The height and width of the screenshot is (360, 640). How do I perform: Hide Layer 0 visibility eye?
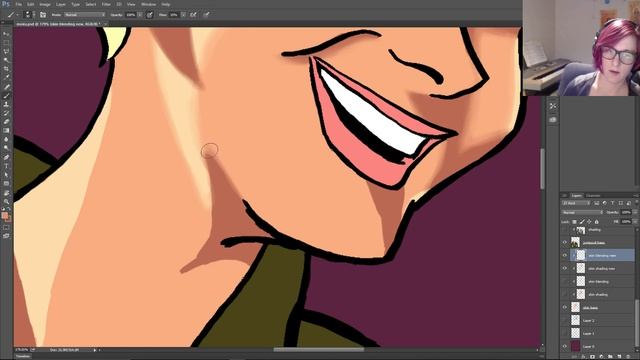tap(565, 347)
